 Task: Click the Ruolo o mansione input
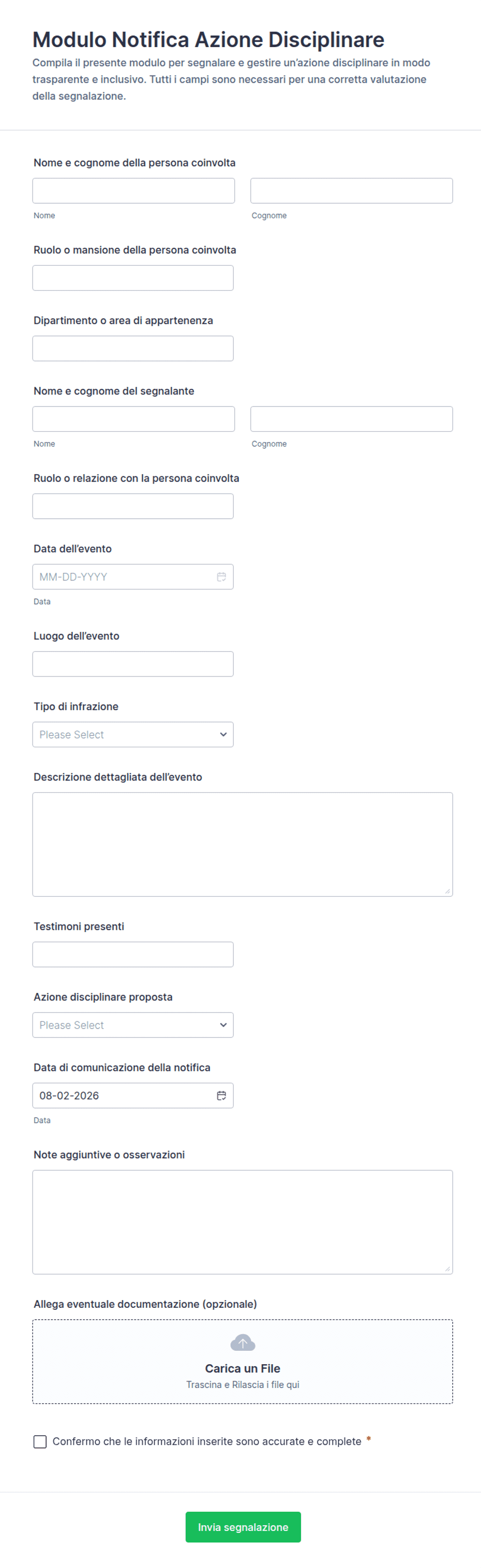(133, 278)
